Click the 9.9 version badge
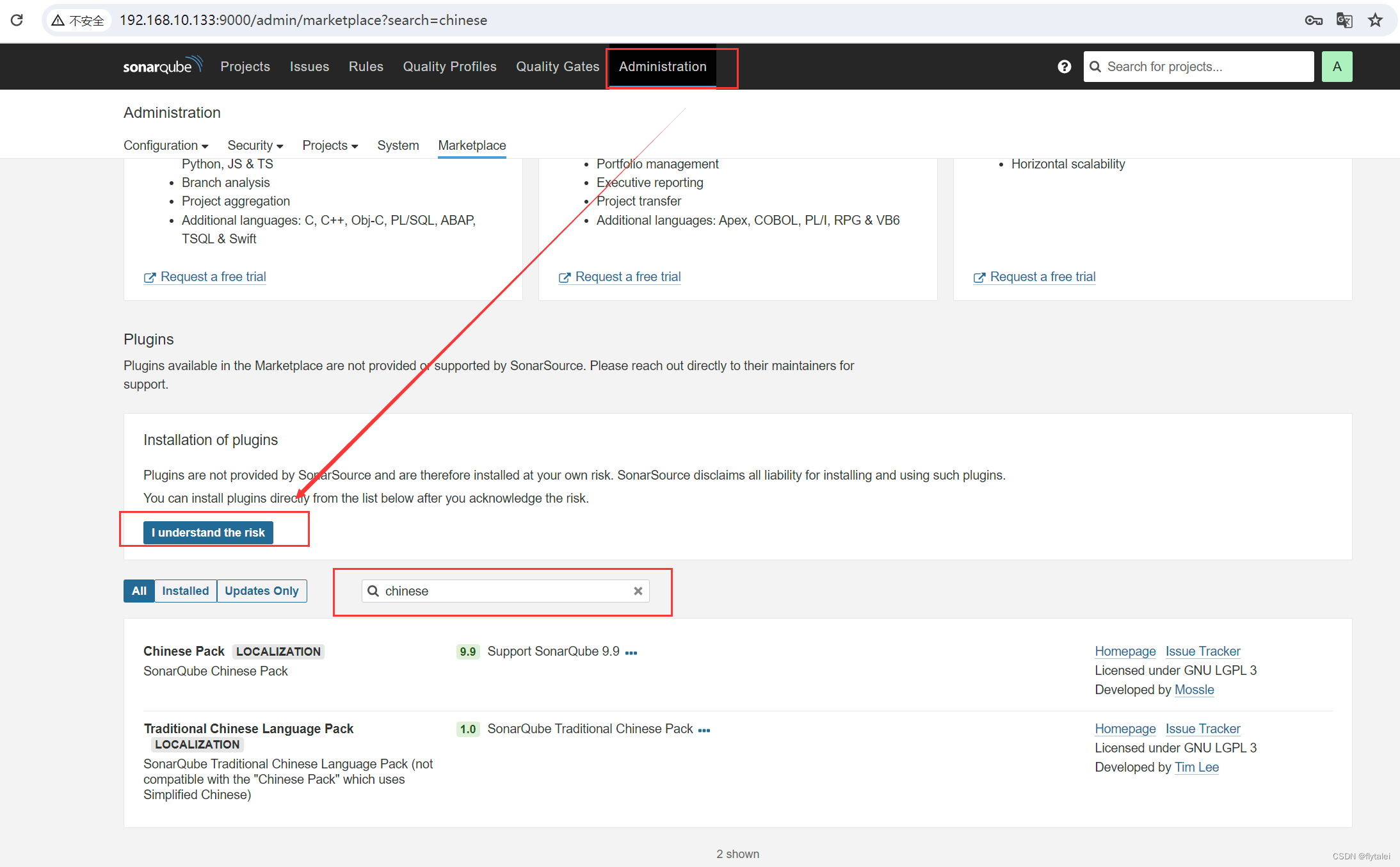1400x867 pixels. pyautogui.click(x=468, y=652)
